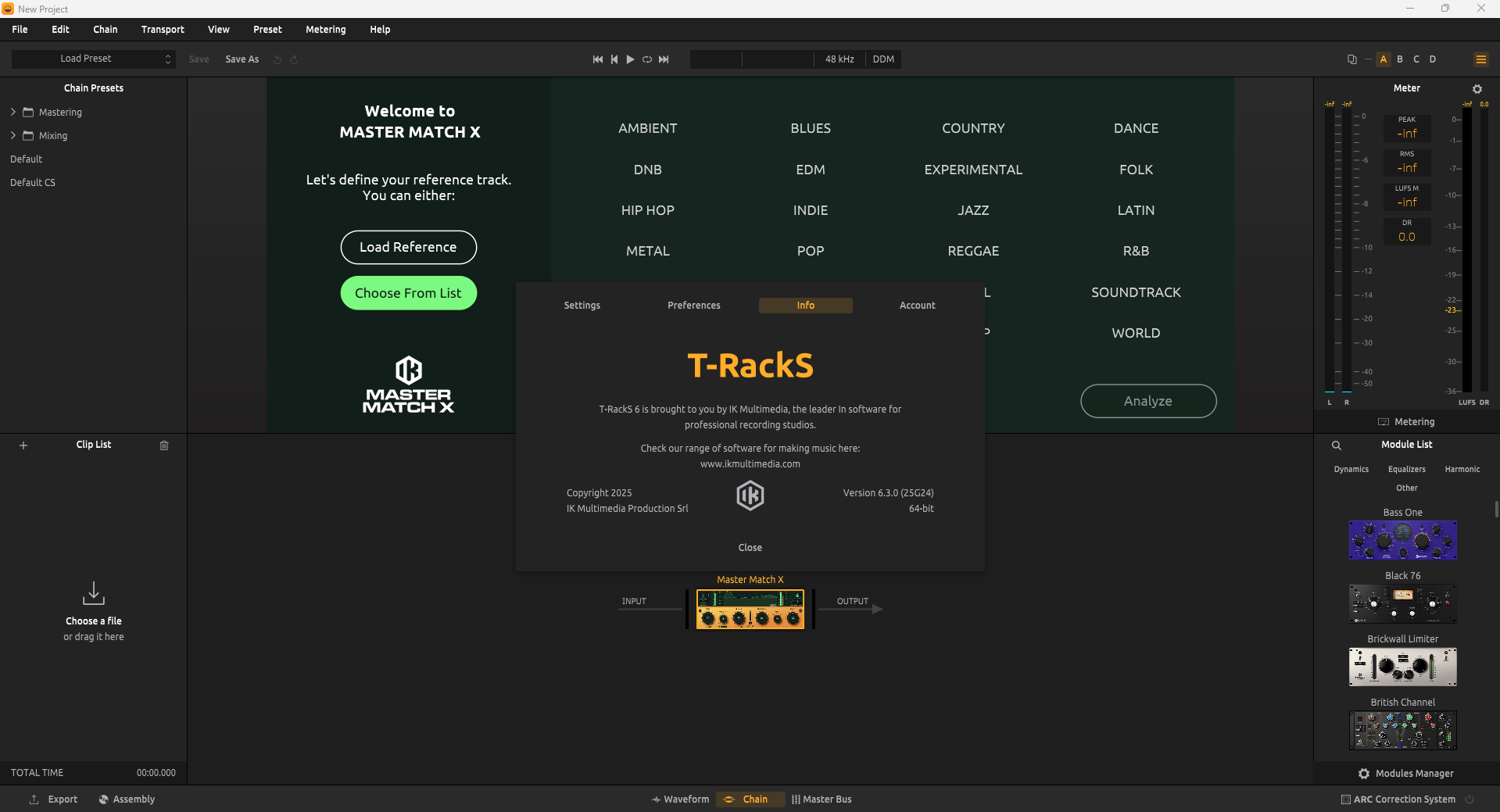Select the Master Match X module in chain
1500x812 pixels.
(x=750, y=610)
